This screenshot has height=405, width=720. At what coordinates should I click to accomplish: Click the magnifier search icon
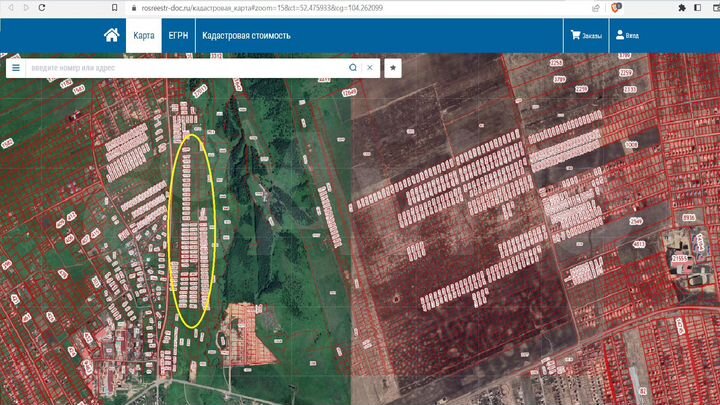(x=353, y=68)
